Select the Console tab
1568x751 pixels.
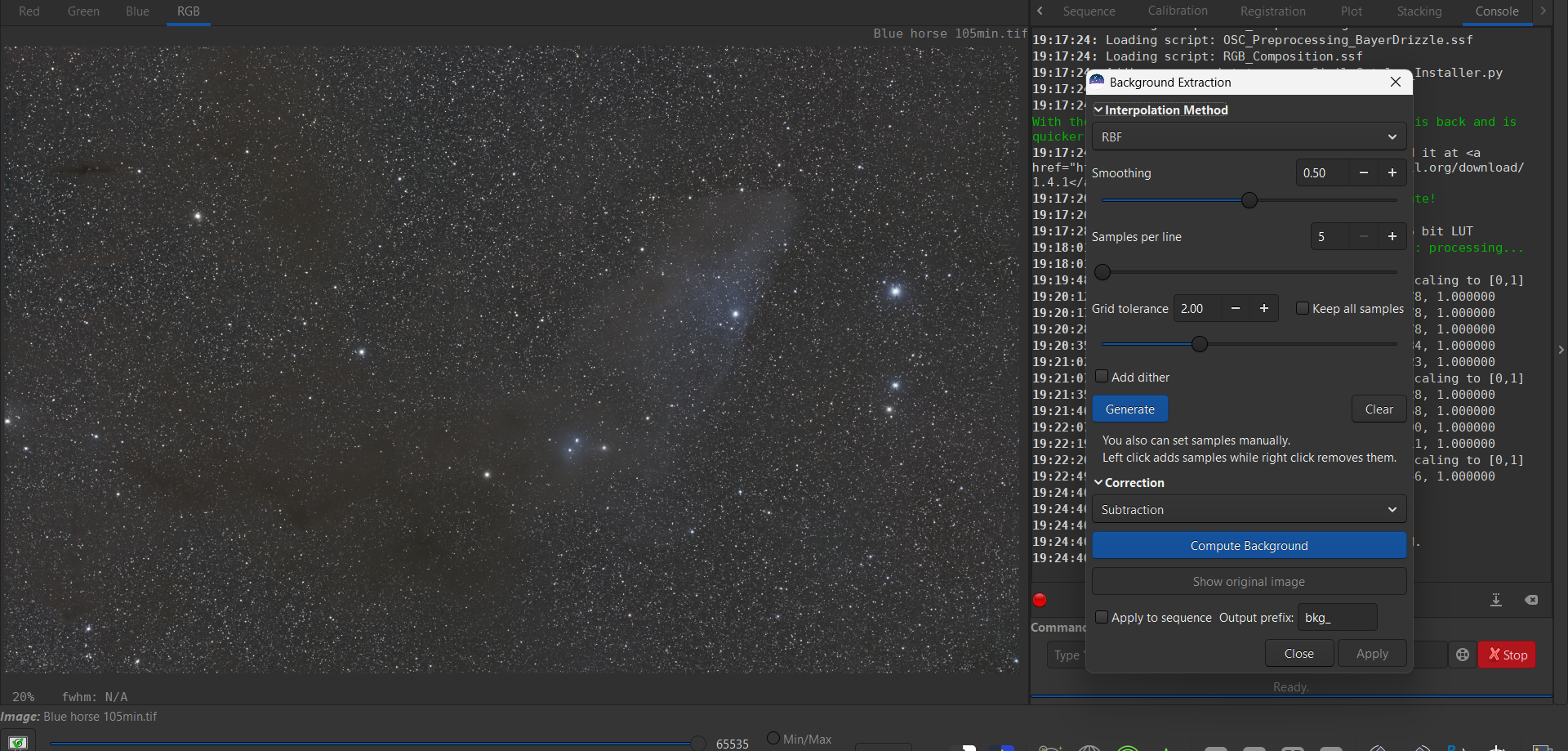click(x=1497, y=11)
